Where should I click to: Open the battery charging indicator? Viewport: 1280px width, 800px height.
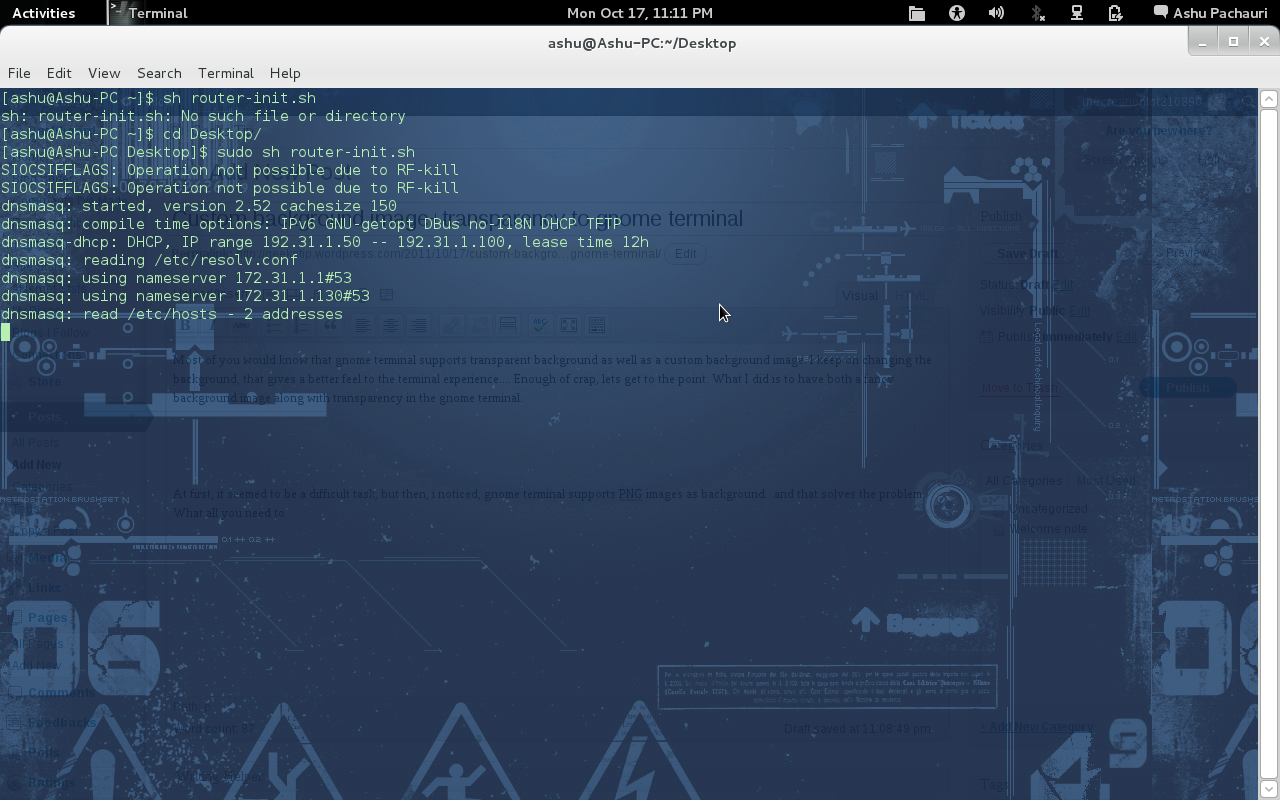pyautogui.click(x=1116, y=13)
